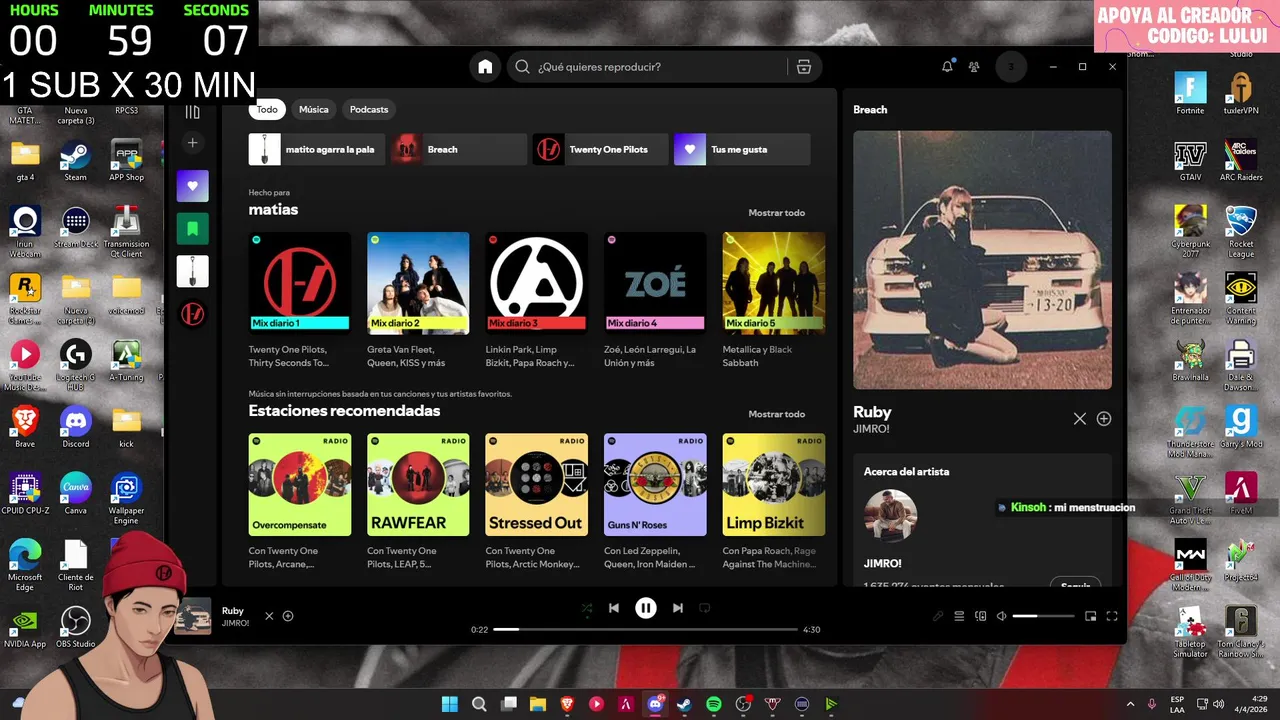Viewport: 1280px width, 720px height.
Task: Open shovel playlist in sidebar
Action: 193,271
